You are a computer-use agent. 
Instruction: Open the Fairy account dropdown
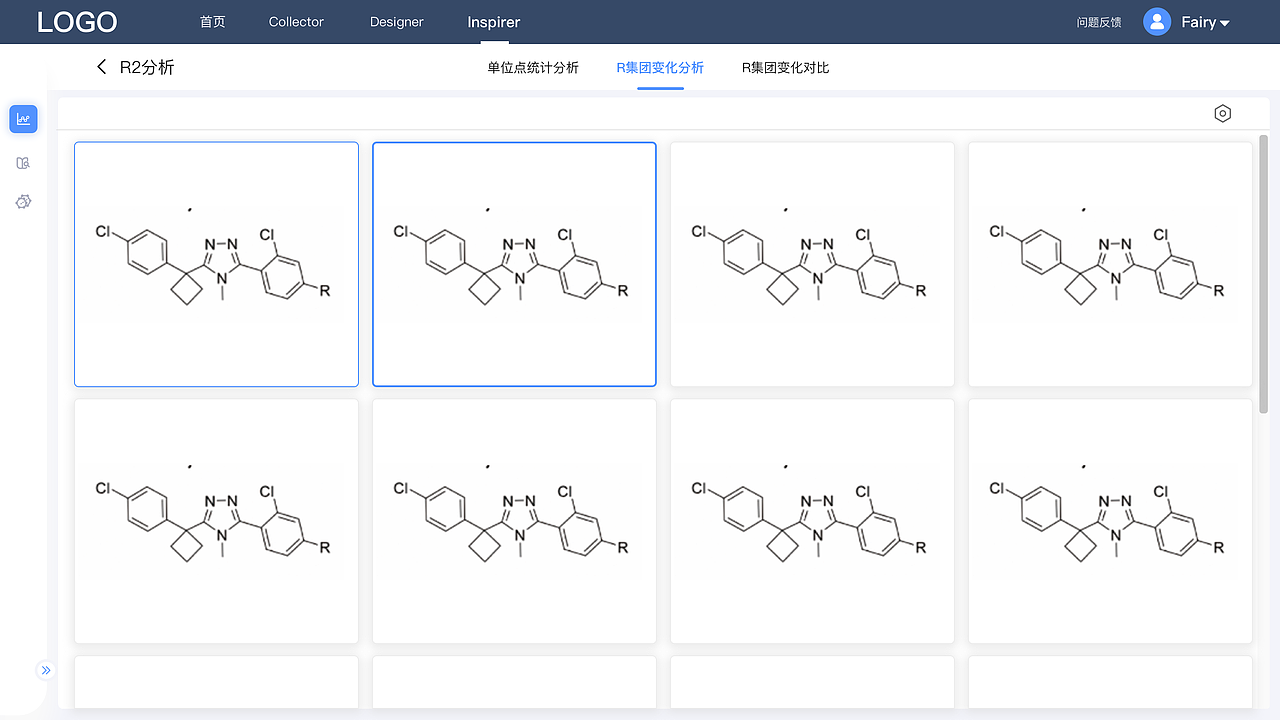1205,22
